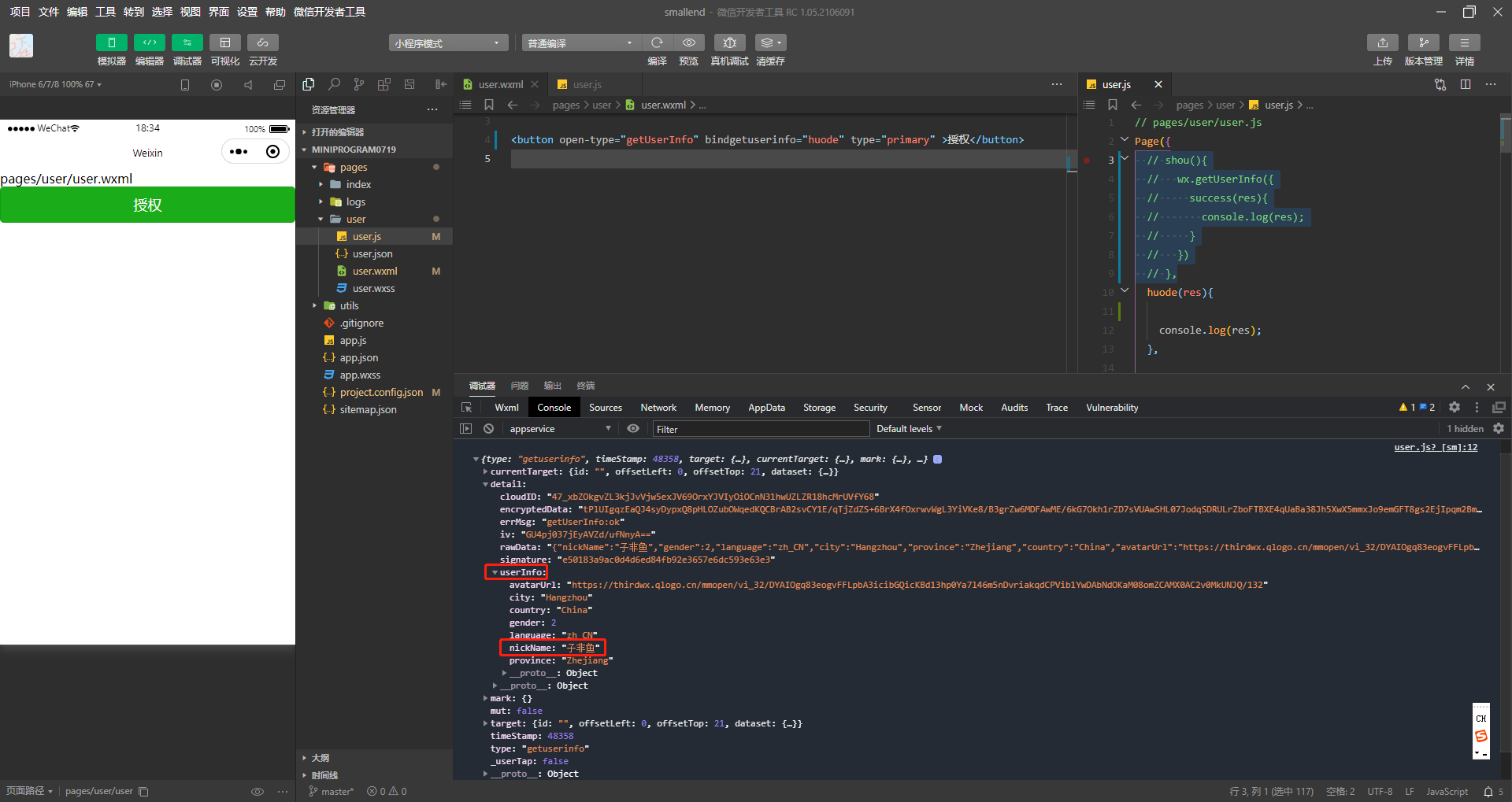Open the source control icon
The height and width of the screenshot is (802, 1512).
pos(359,84)
